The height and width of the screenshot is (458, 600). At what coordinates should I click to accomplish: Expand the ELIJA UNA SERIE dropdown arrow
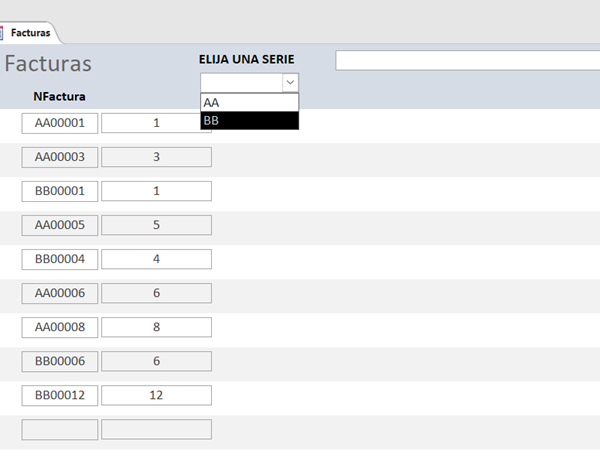pos(290,83)
